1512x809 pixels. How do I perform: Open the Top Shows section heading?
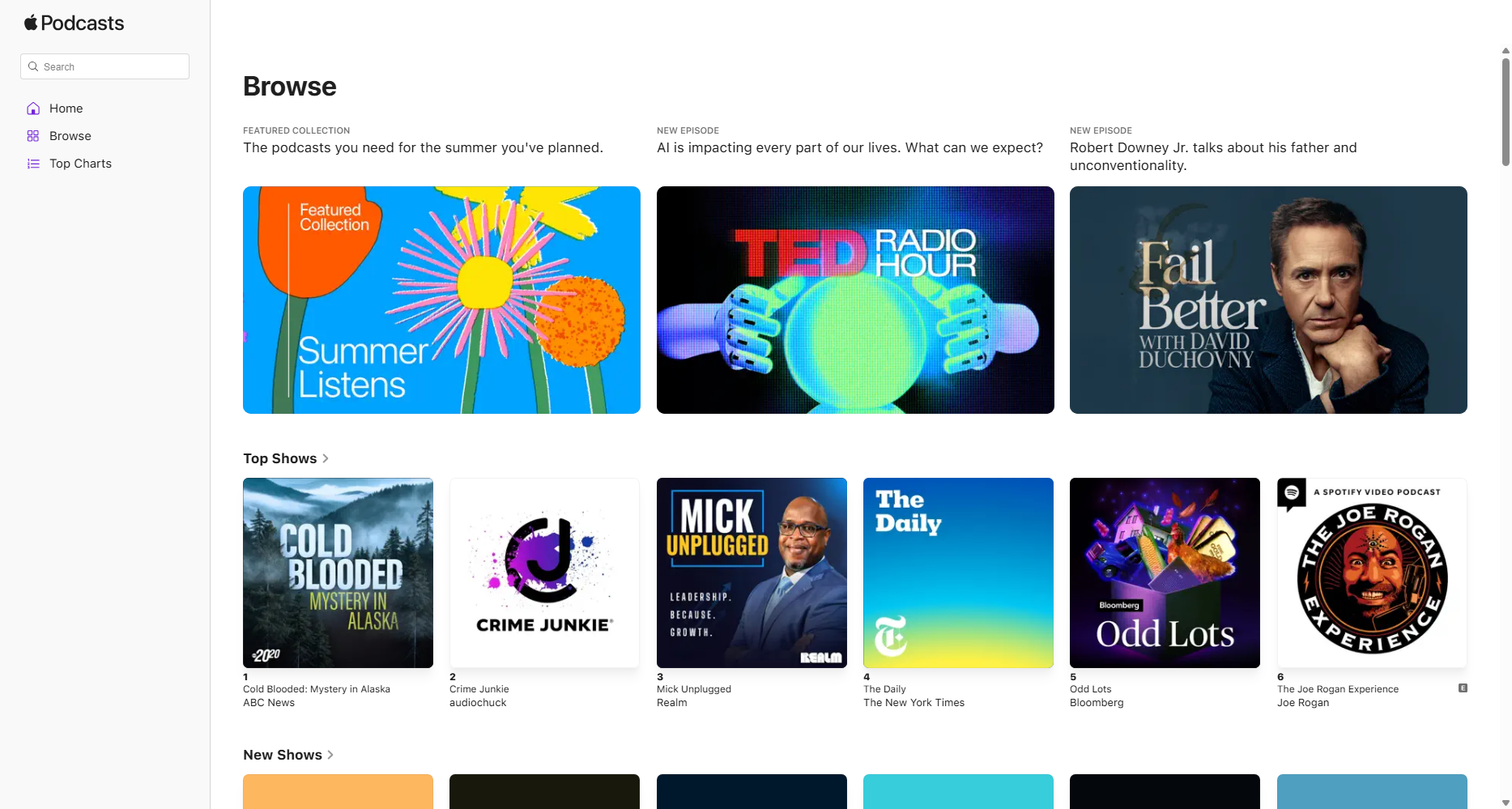pyautogui.click(x=280, y=458)
